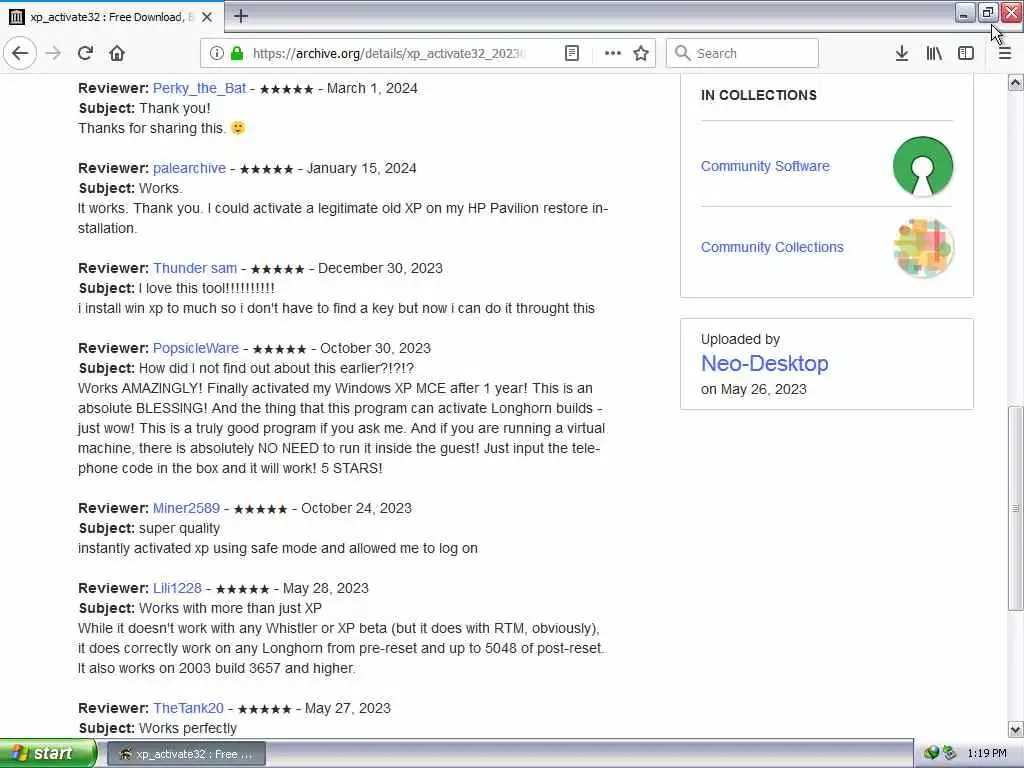Open reviewer Thunder sam profile
The width and height of the screenshot is (1024, 768).
pyautogui.click(x=195, y=268)
